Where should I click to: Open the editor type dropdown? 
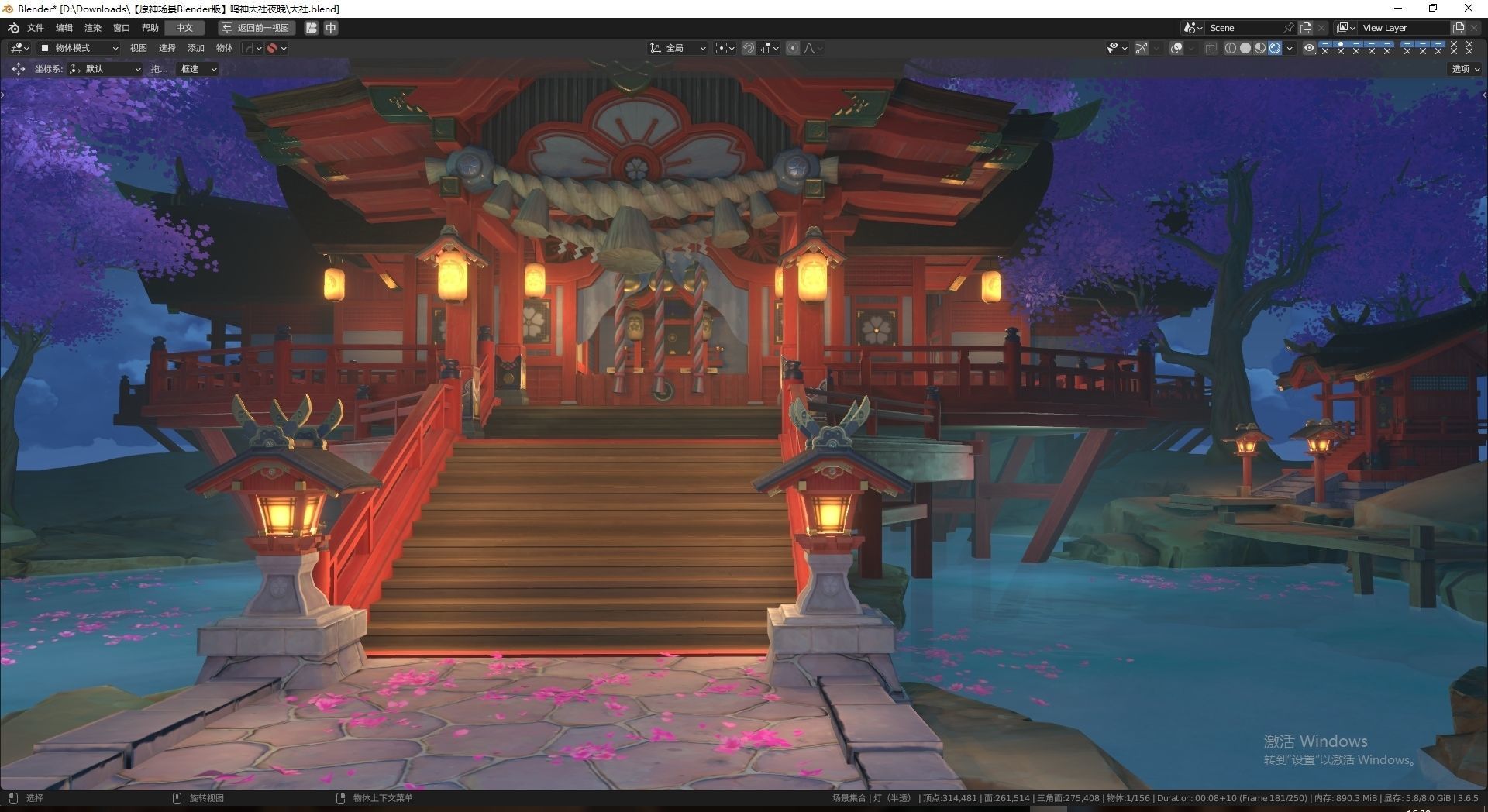(19, 48)
